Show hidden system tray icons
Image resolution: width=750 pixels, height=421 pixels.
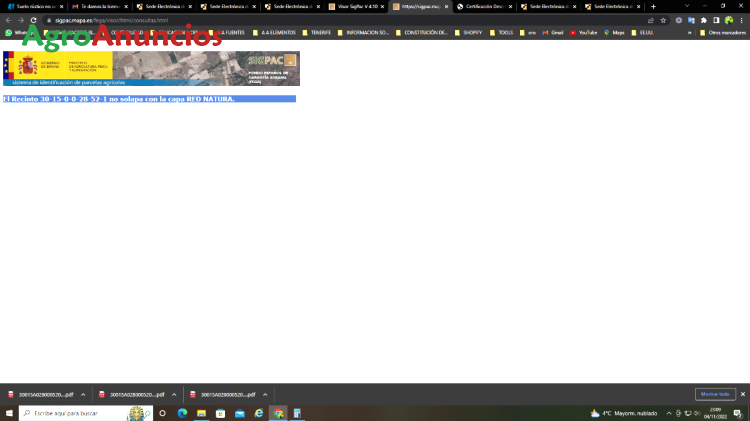coord(669,413)
